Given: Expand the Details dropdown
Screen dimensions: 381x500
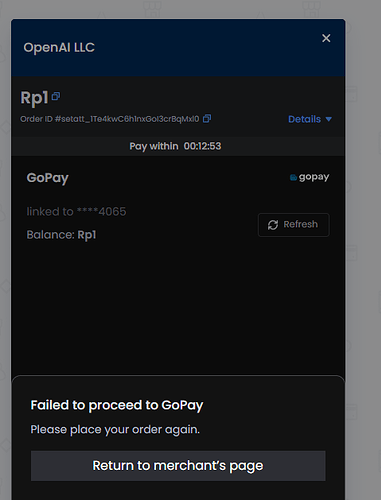Looking at the screenshot, I should coord(310,119).
